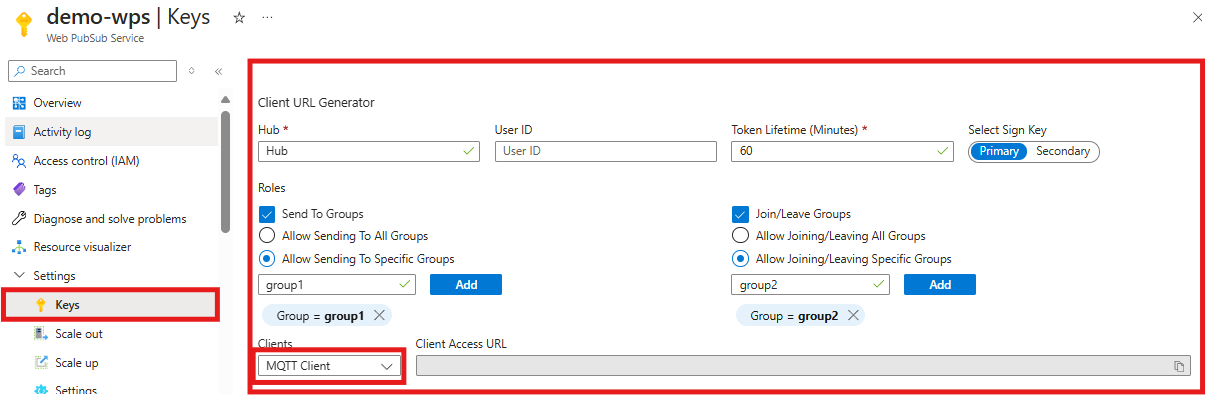This screenshot has height=395, width=1206.
Task: Collapse the Settings section chevron
Action: [x=19, y=276]
